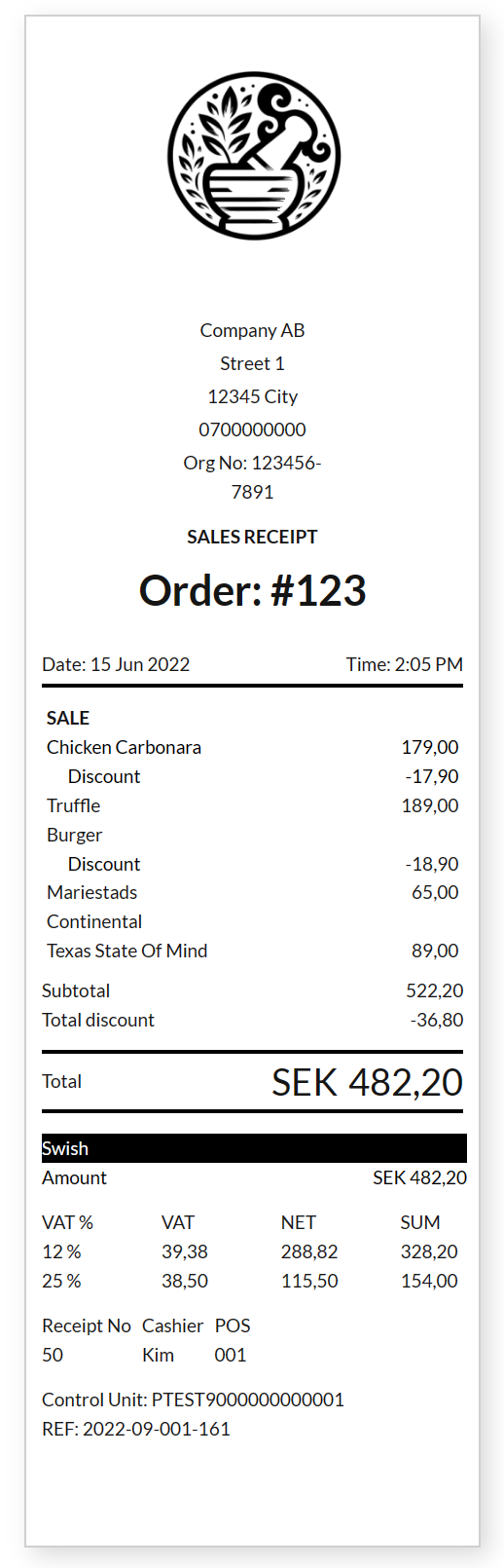This screenshot has height=1568, width=504.
Task: Click the -17,90 discount amount
Action: point(432,776)
